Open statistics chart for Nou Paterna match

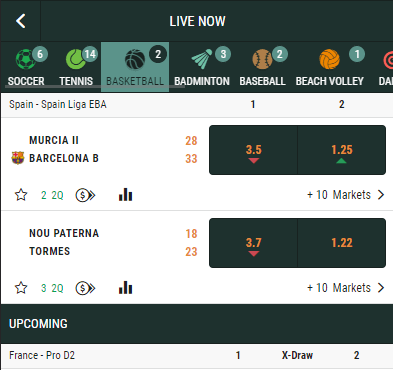pyautogui.click(x=125, y=288)
